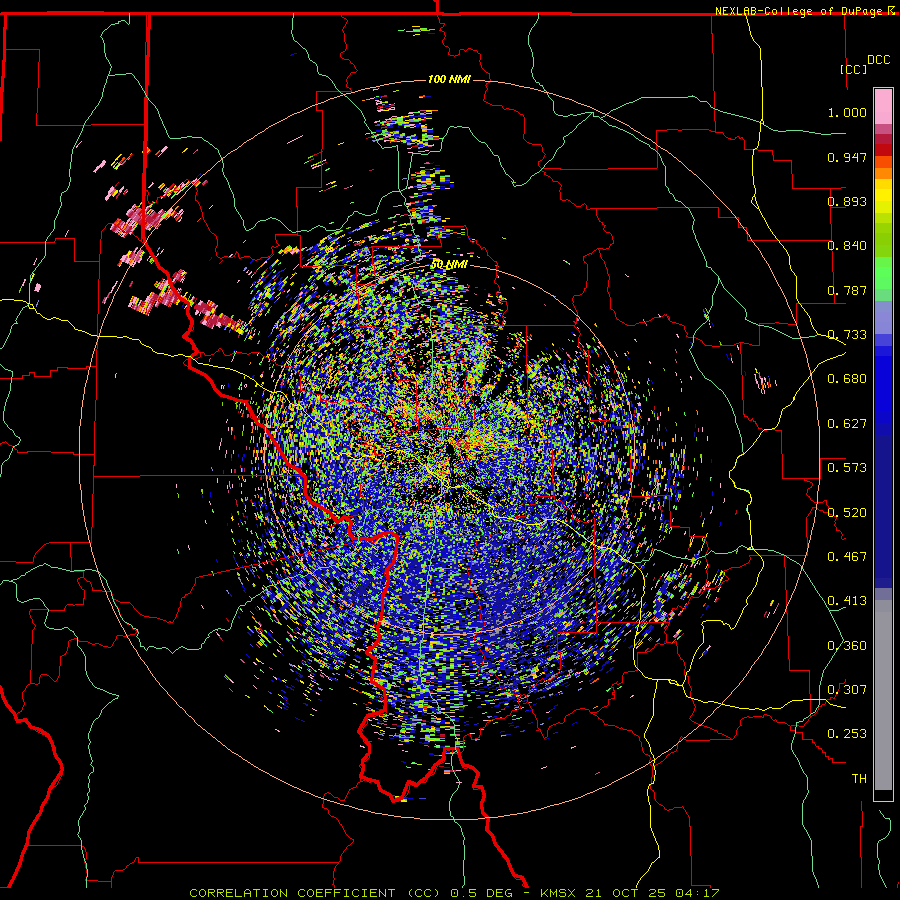The width and height of the screenshot is (900, 900).
Task: Select the 0.680 legend value
Action: pos(847,379)
